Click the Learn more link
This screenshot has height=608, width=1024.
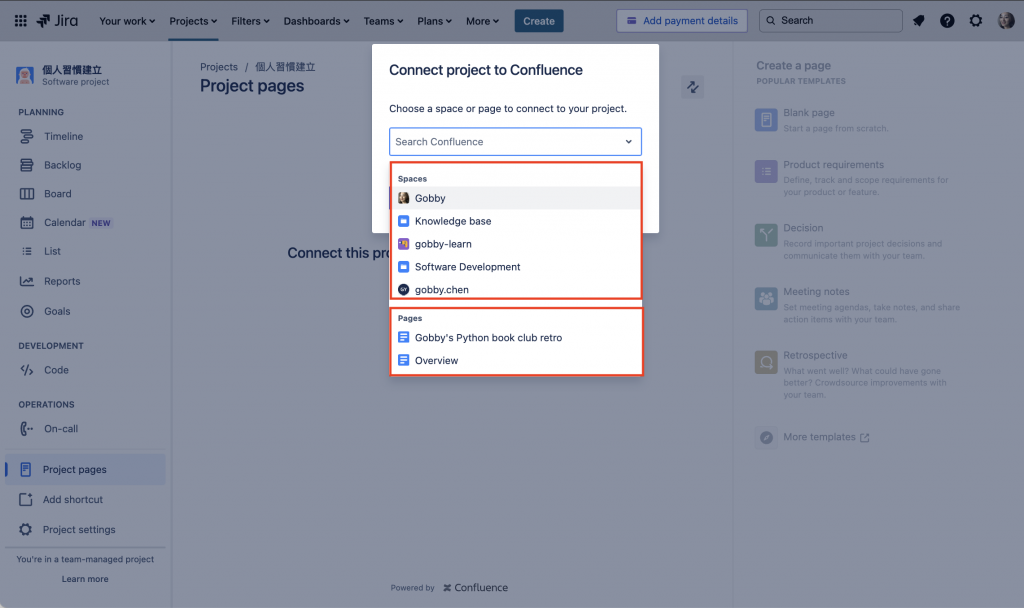(x=85, y=579)
